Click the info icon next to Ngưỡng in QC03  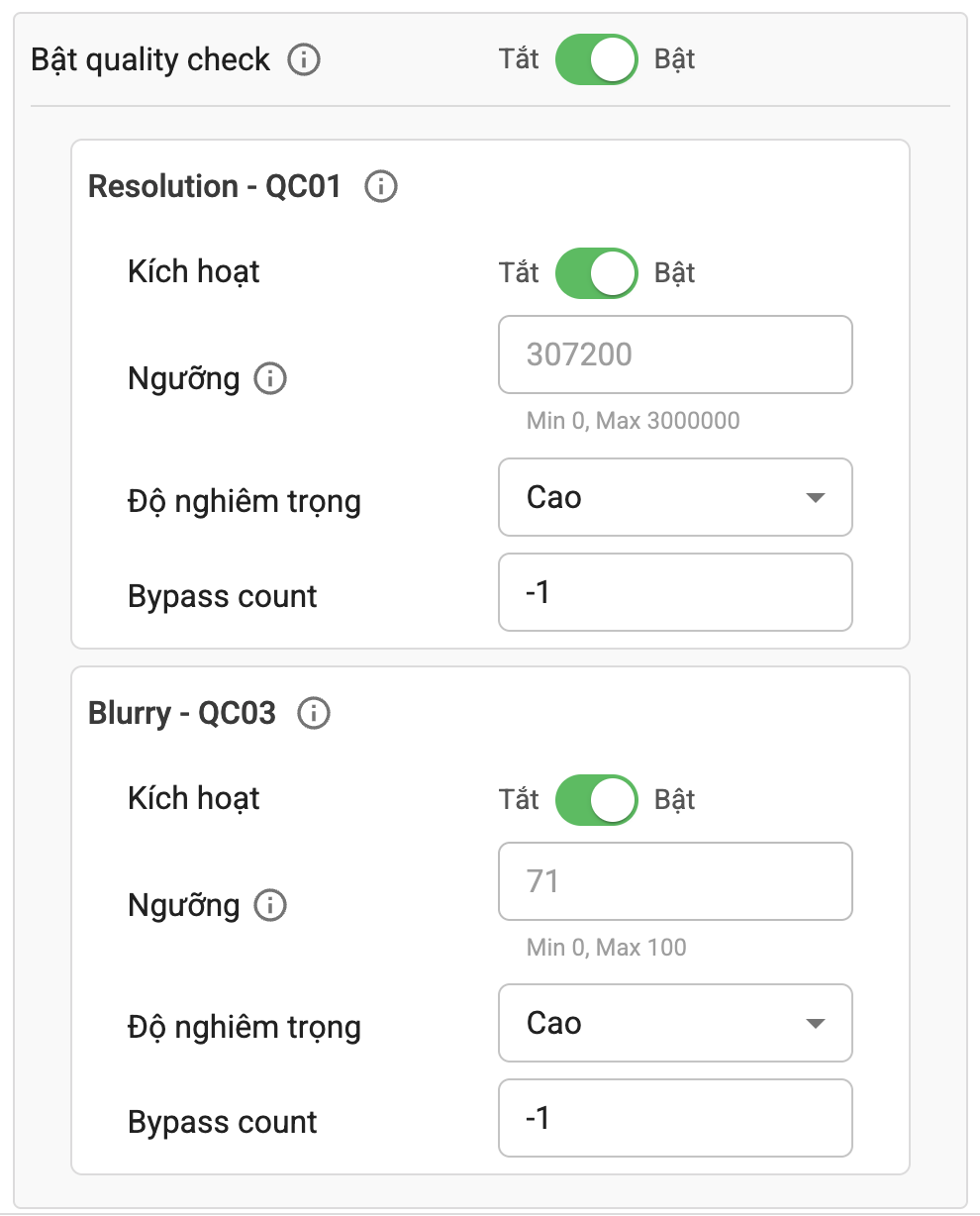[x=269, y=905]
